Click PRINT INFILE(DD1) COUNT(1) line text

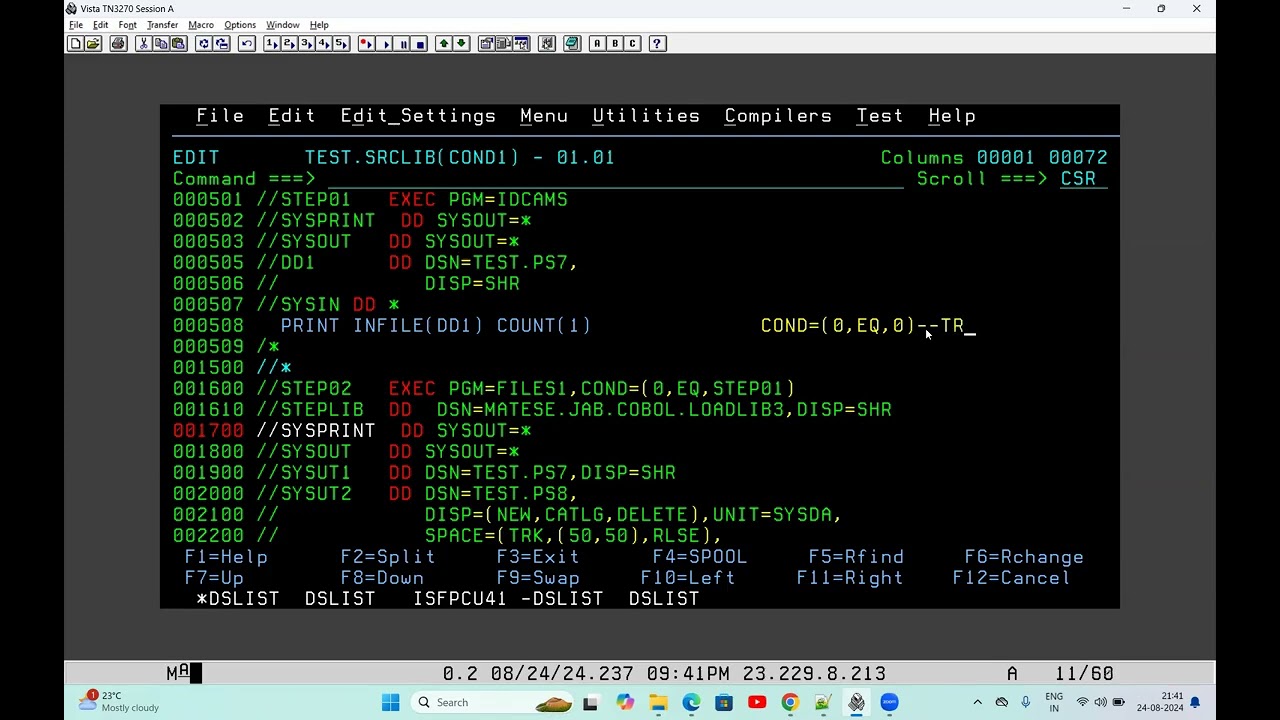pos(436,326)
